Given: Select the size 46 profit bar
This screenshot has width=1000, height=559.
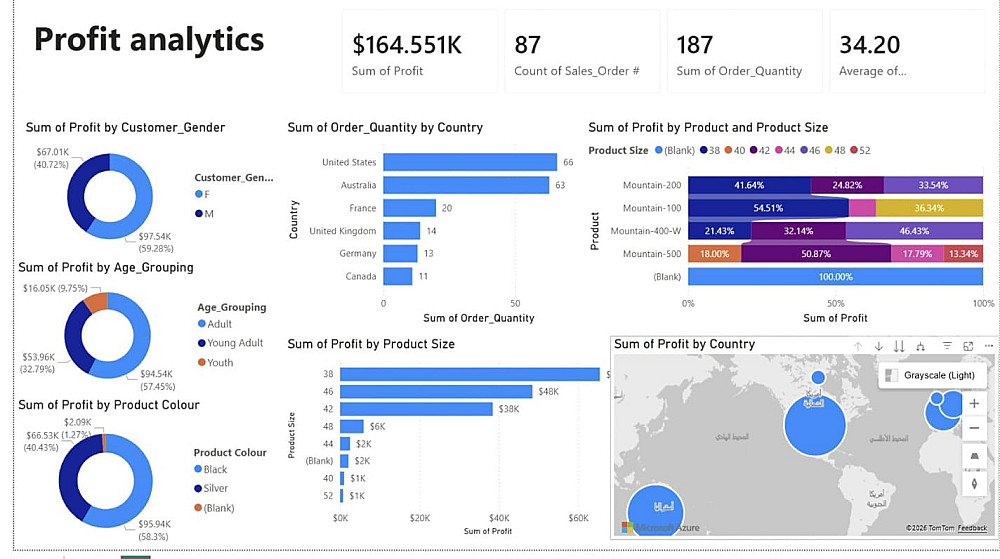Looking at the screenshot, I should click(x=436, y=391).
